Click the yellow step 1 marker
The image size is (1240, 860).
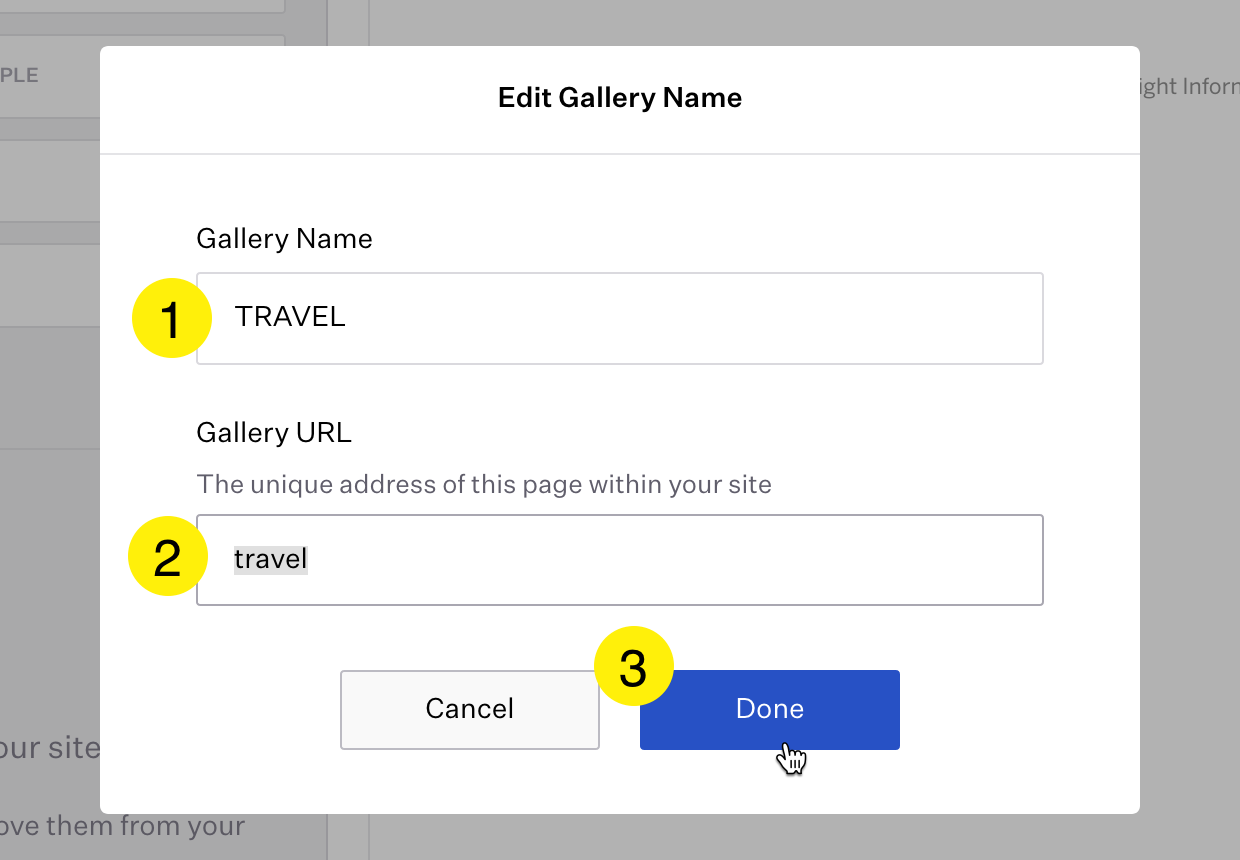[x=171, y=318]
